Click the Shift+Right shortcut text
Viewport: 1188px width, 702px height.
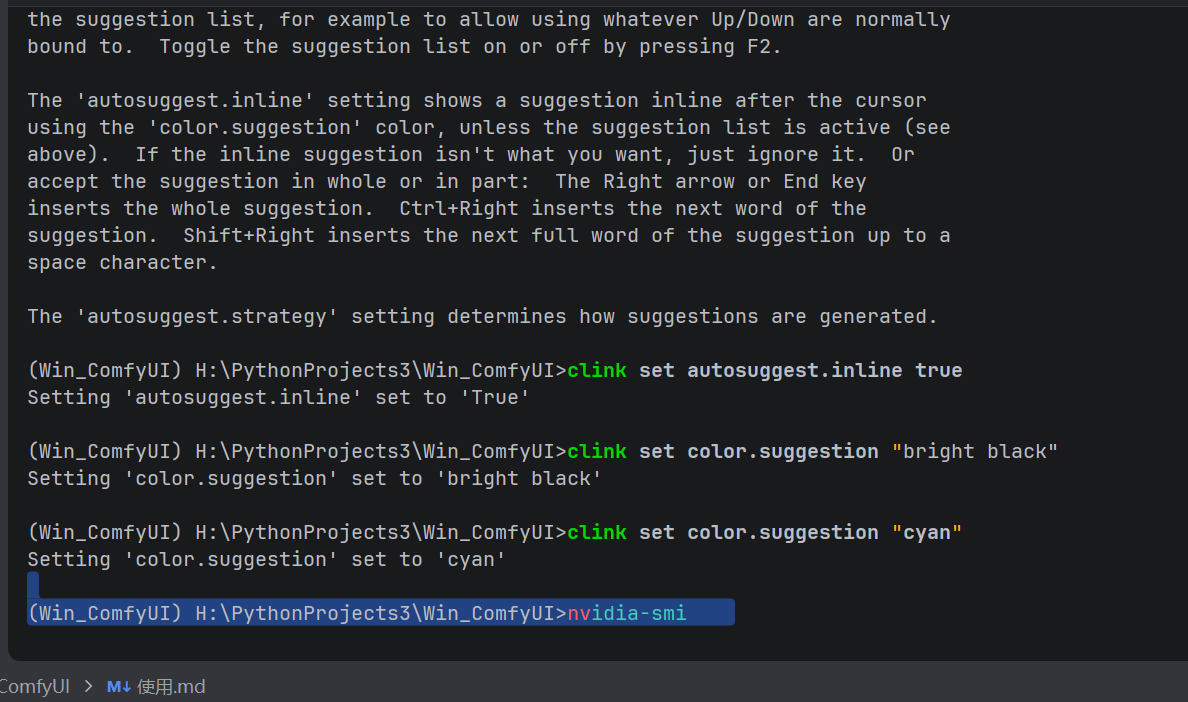tap(249, 236)
